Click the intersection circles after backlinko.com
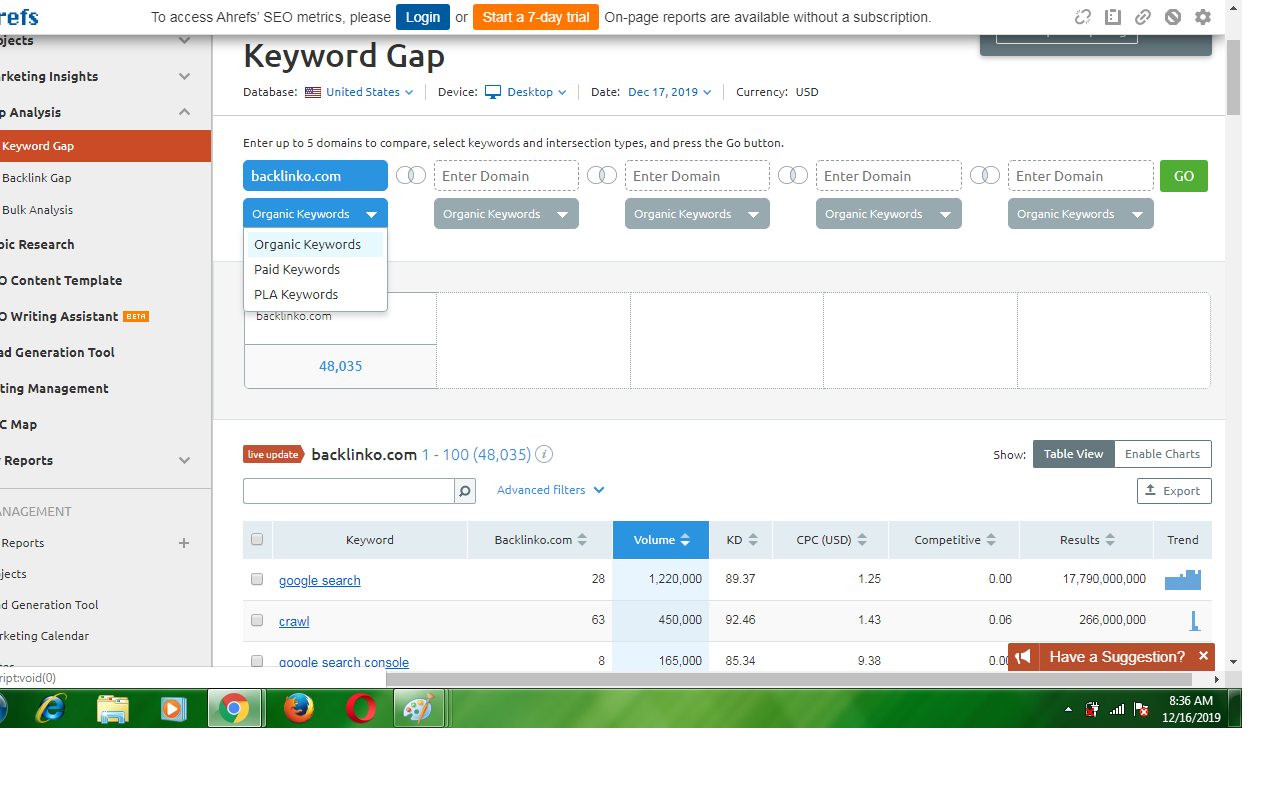 (411, 175)
